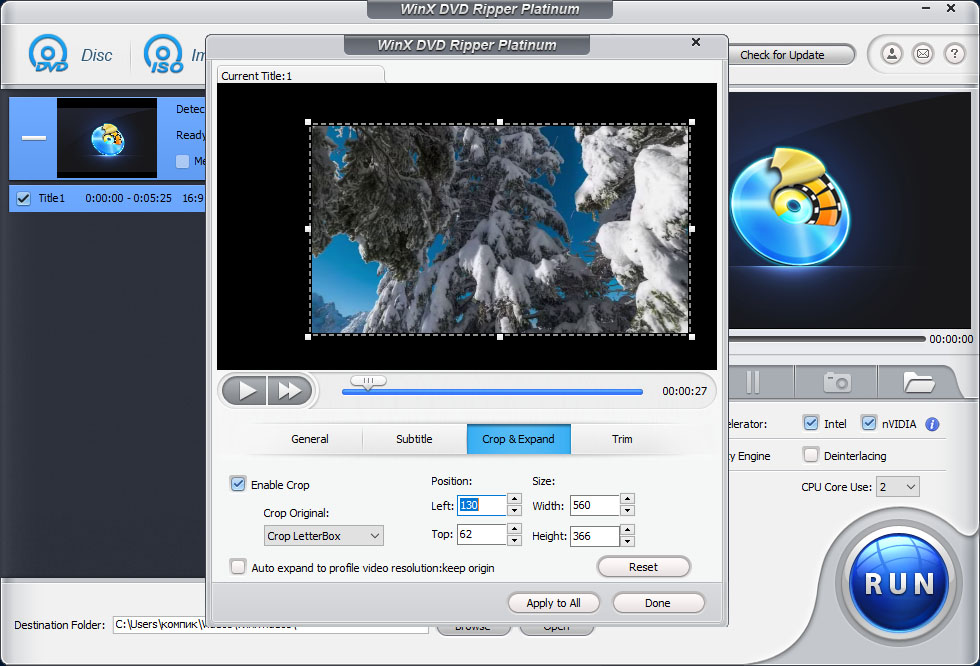Click Check for Update button
The height and width of the screenshot is (666, 980).
coord(787,55)
